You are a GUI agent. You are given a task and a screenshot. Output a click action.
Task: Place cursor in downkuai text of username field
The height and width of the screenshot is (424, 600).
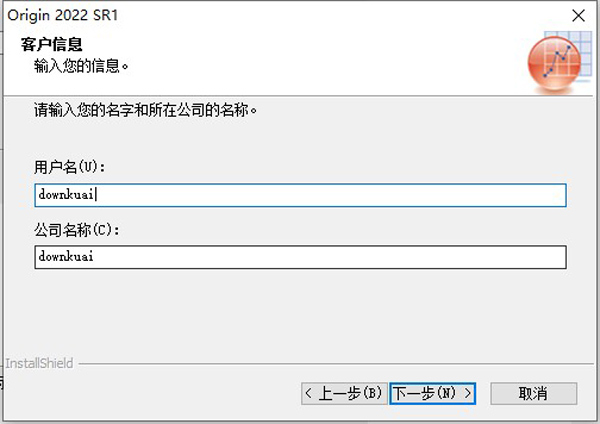point(66,194)
